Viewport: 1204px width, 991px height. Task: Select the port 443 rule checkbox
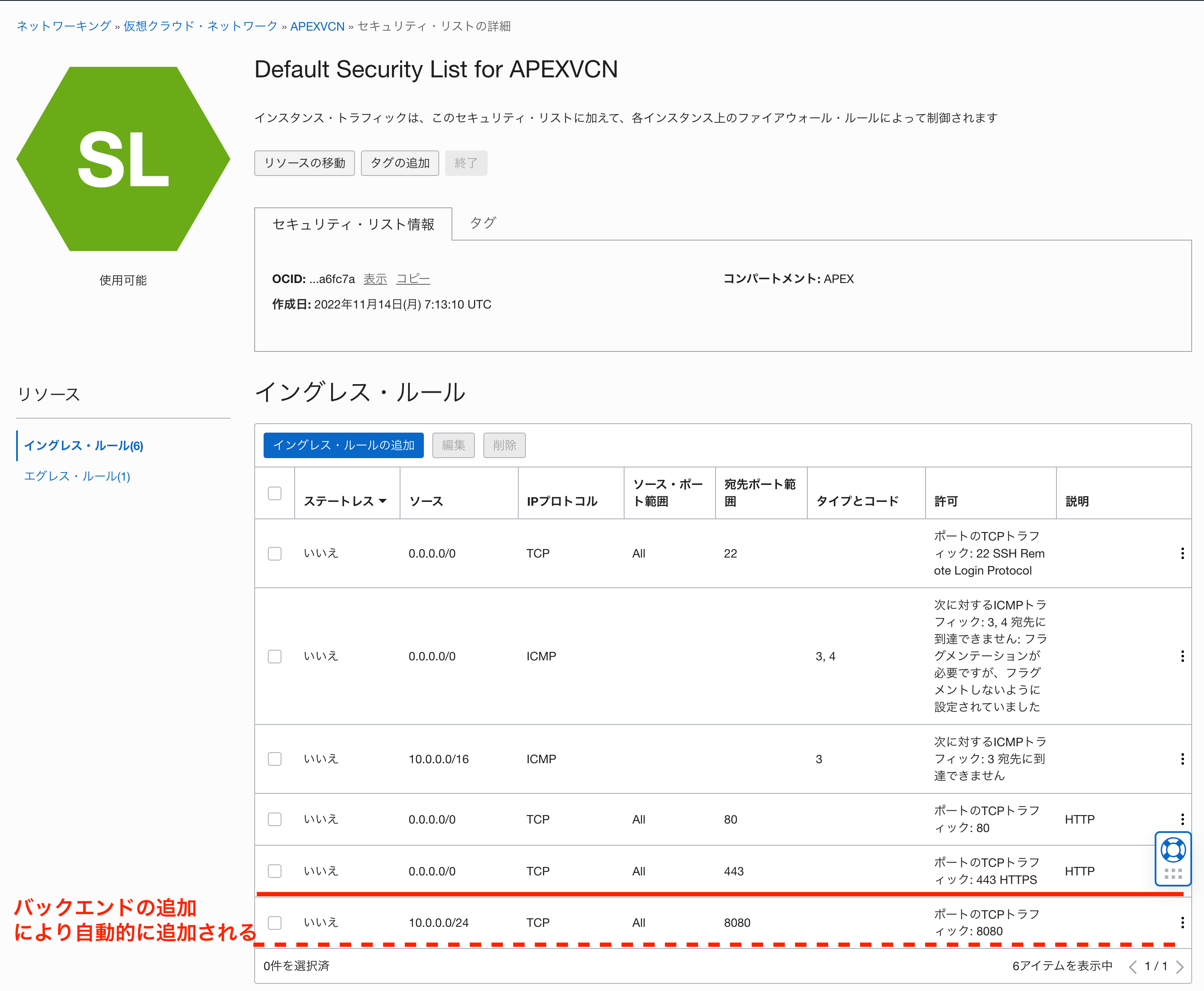pos(275,871)
